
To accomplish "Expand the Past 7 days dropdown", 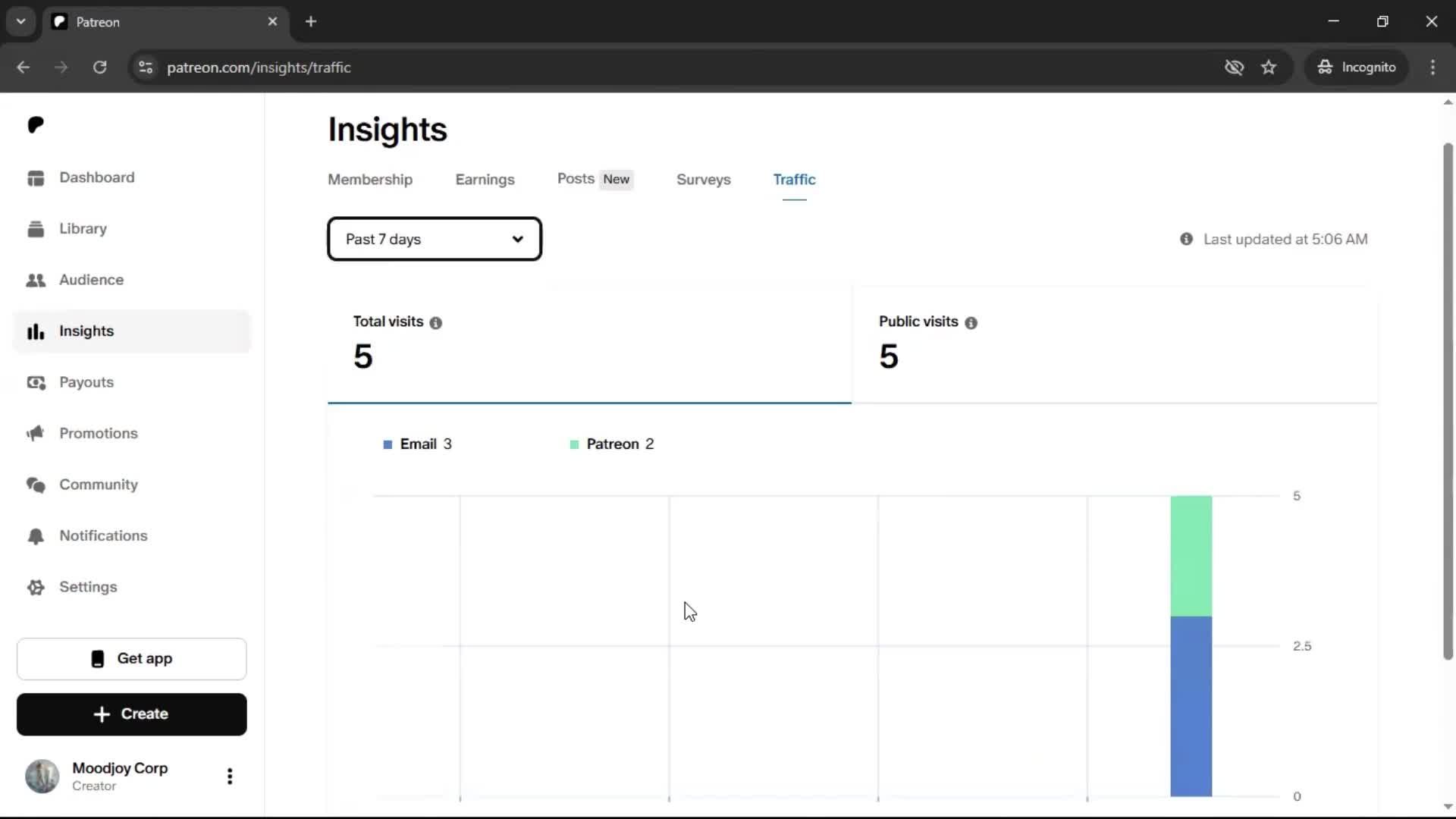I will [x=435, y=240].
